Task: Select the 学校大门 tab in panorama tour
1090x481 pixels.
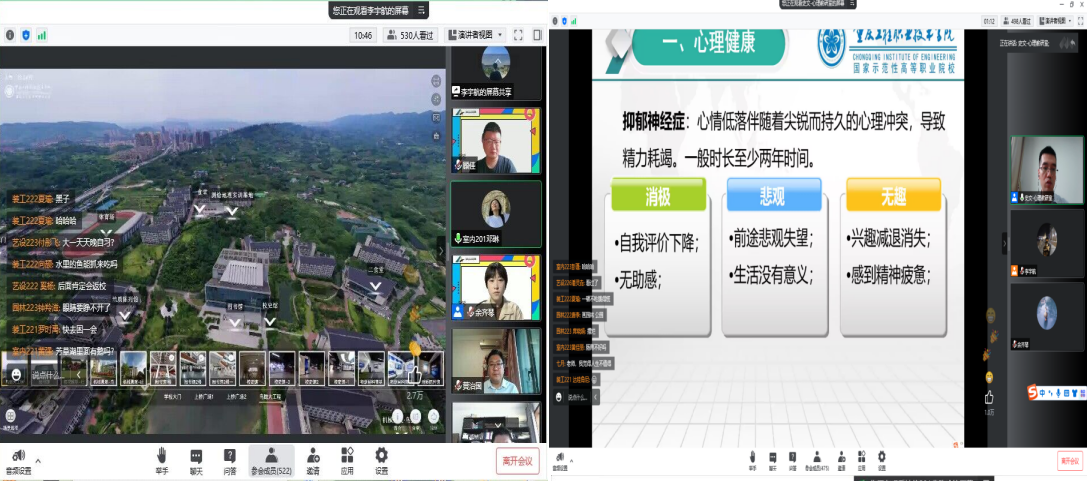Action: 173,397
